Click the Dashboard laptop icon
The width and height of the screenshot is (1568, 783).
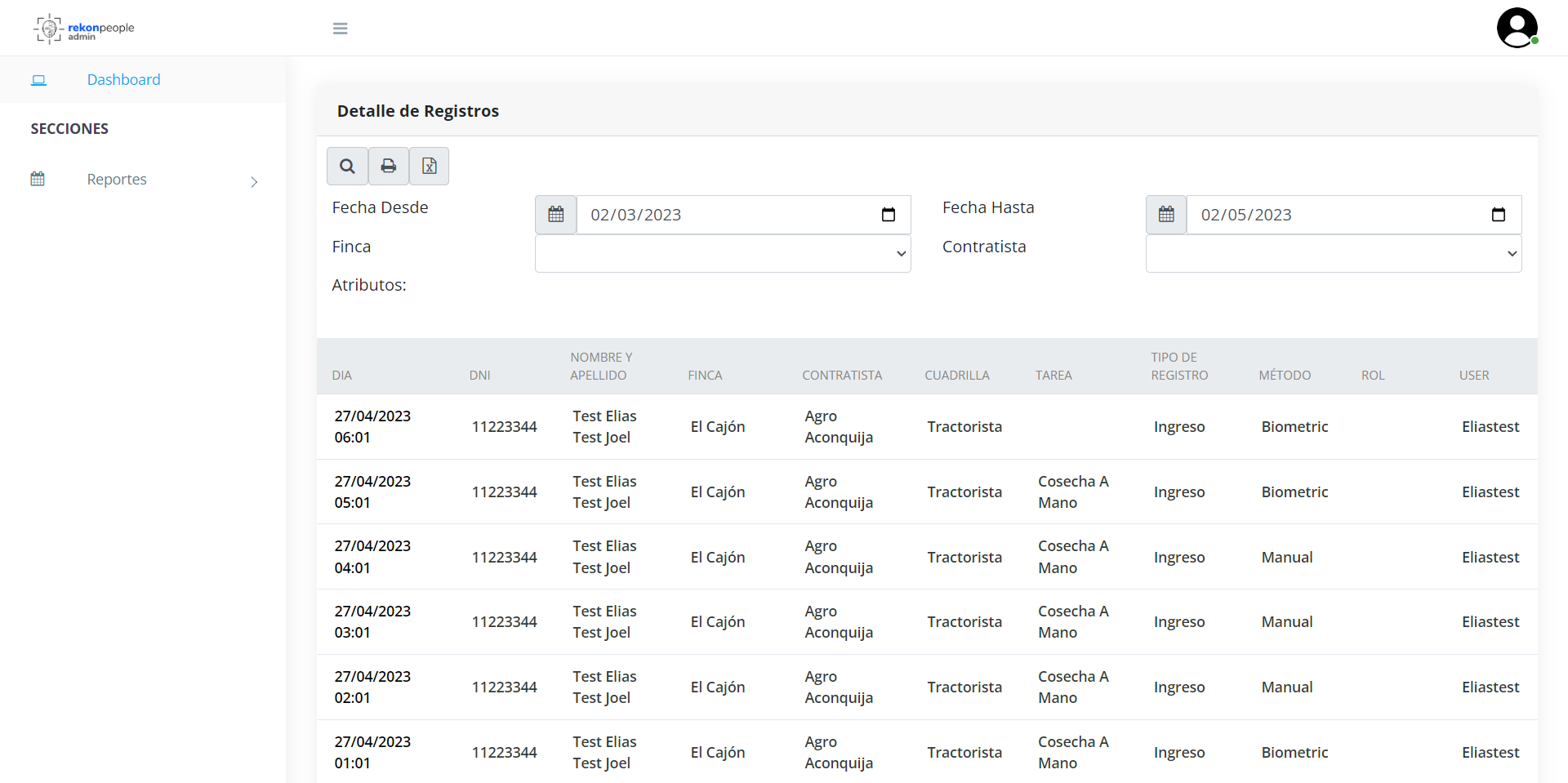tap(38, 80)
